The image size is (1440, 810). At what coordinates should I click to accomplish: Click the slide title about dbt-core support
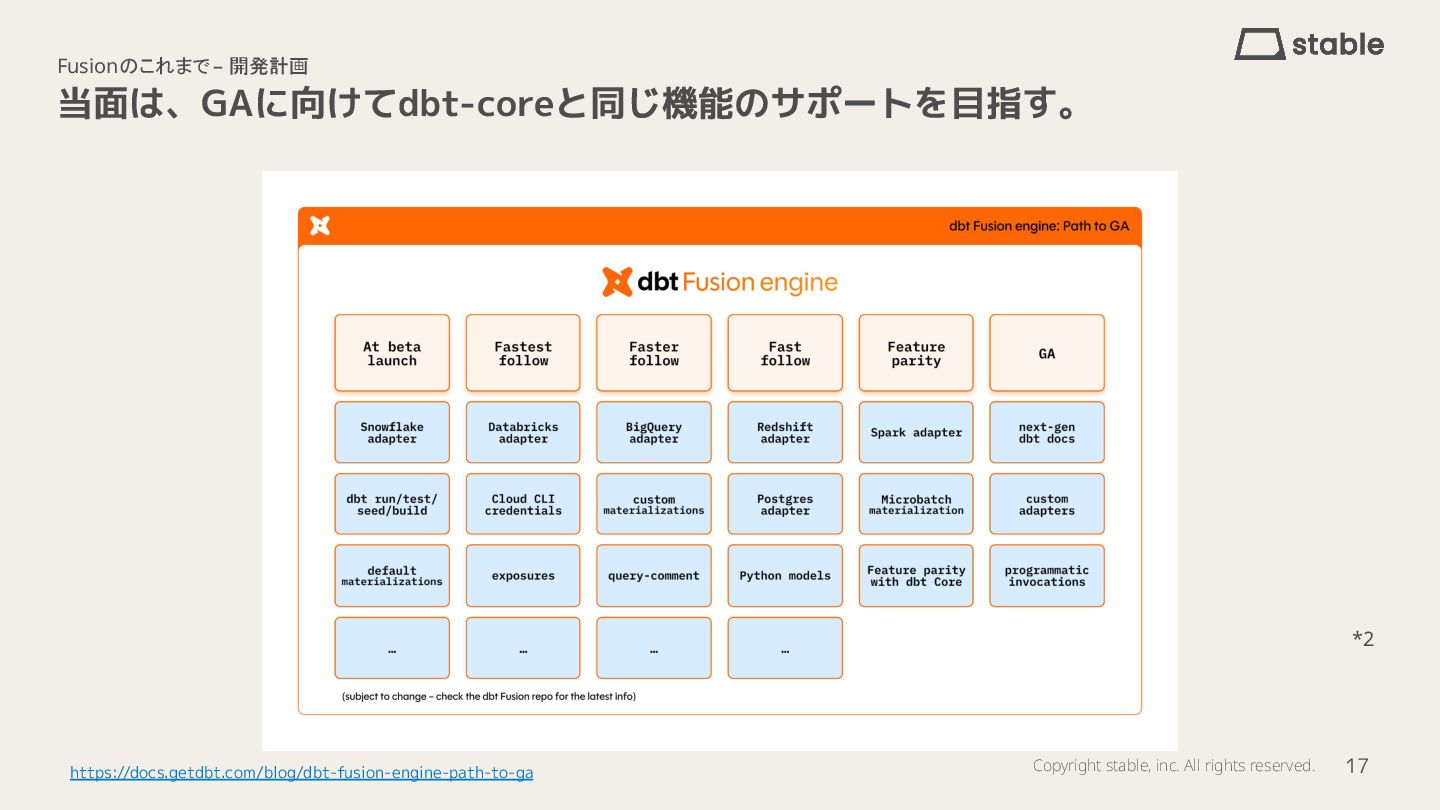[568, 104]
